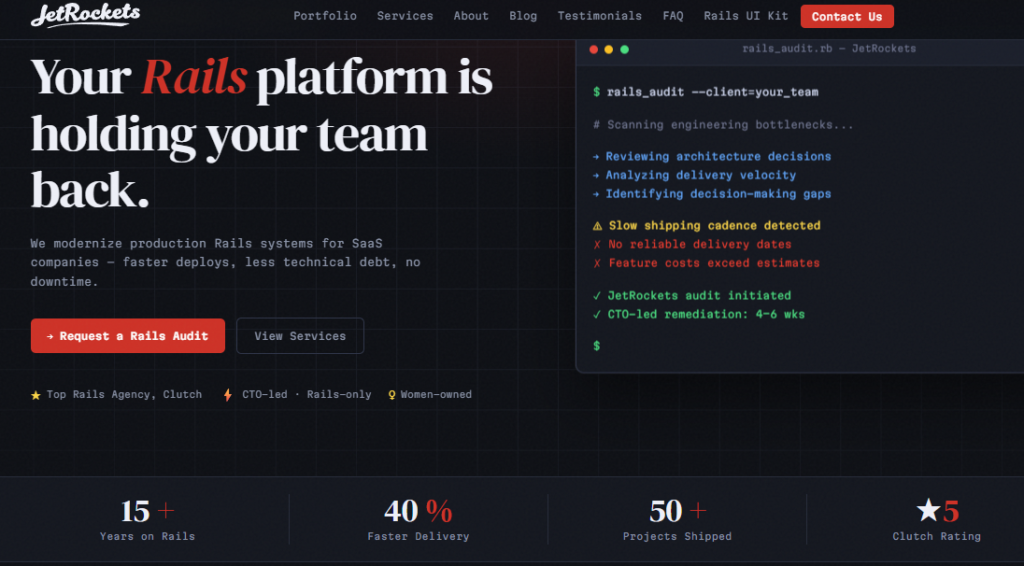This screenshot has height=566, width=1024.
Task: Open the Services navigation link
Action: (x=405, y=16)
